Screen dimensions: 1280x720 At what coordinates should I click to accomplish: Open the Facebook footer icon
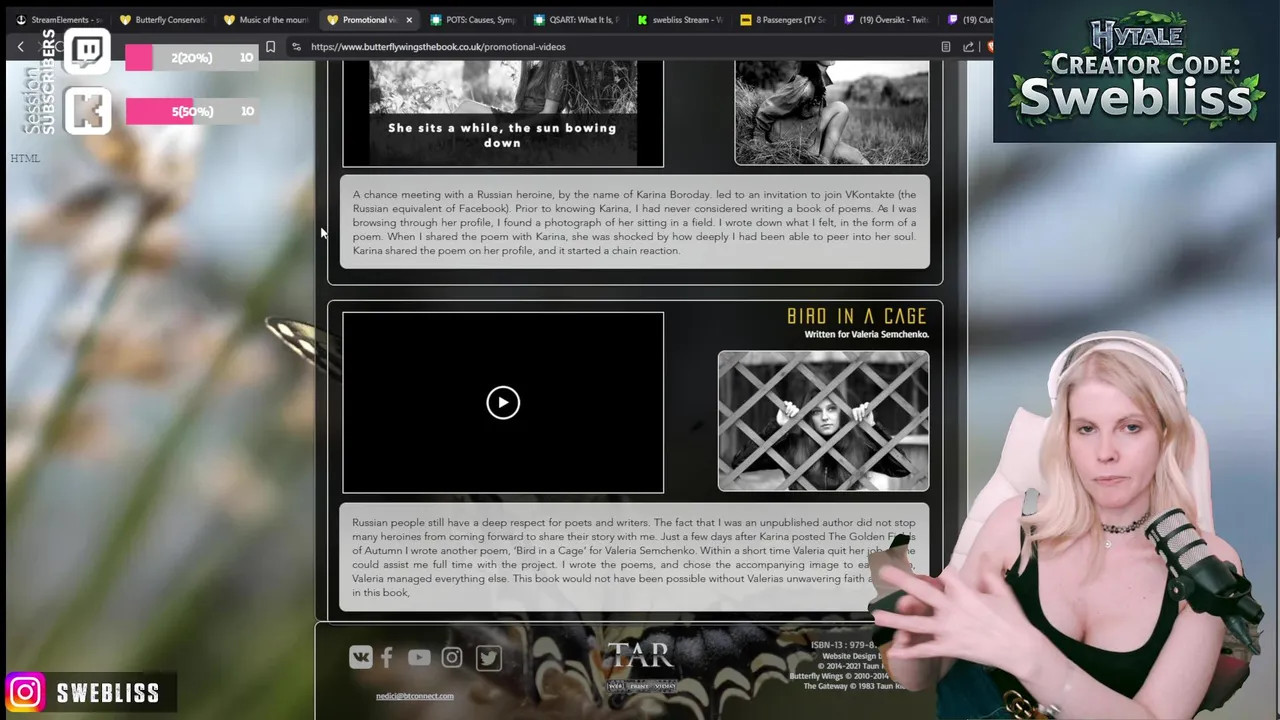coord(387,657)
